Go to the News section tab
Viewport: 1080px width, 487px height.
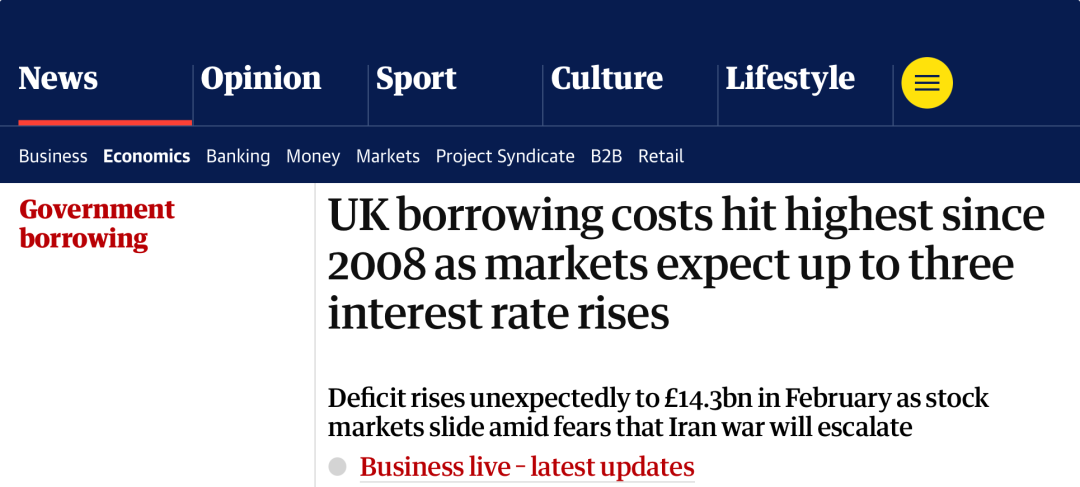58,79
